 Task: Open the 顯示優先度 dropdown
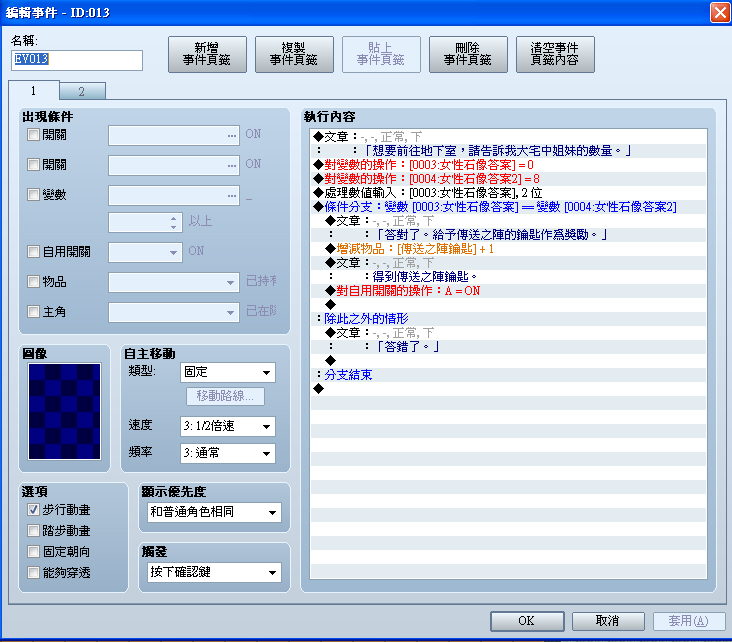pyautogui.click(x=215, y=512)
